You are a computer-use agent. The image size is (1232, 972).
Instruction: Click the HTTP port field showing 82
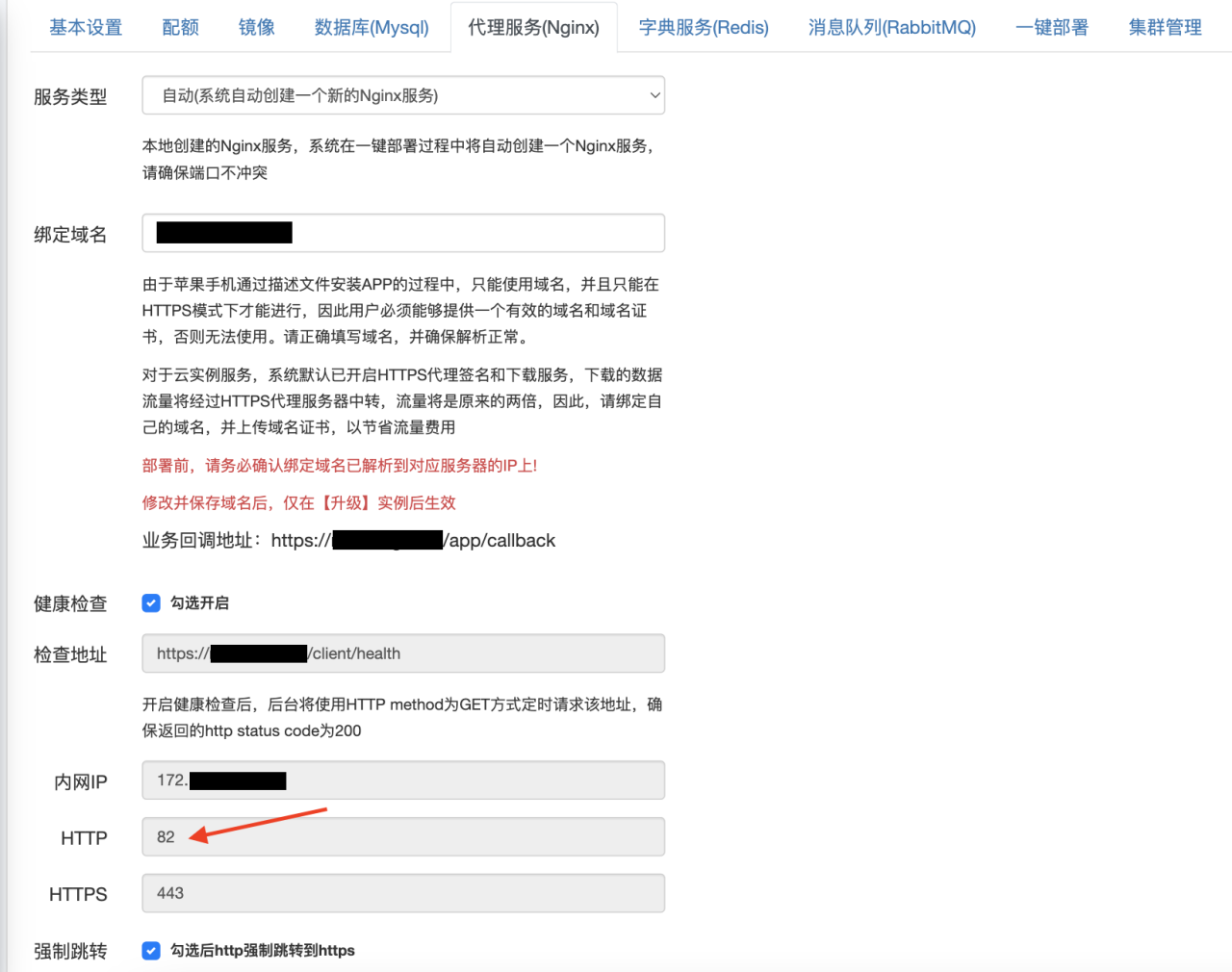coord(402,836)
